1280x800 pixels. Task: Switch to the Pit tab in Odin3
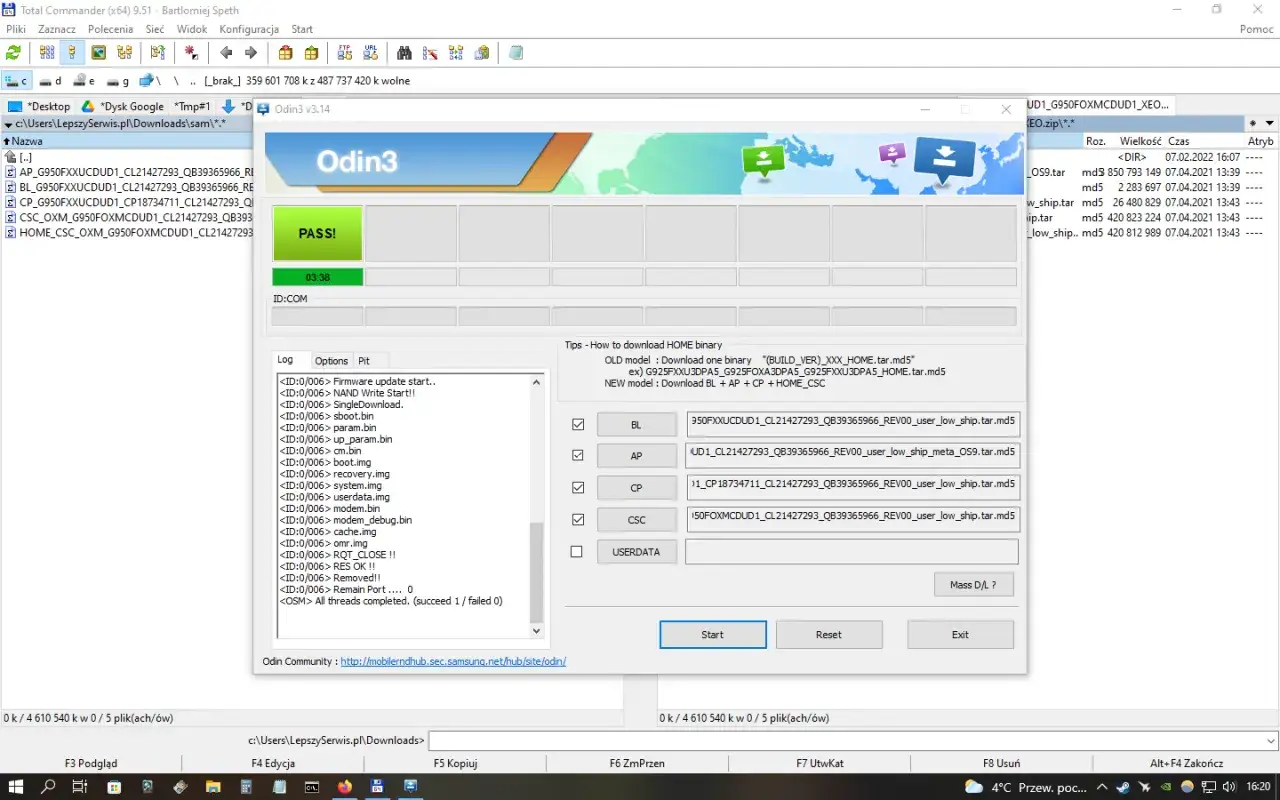364,361
